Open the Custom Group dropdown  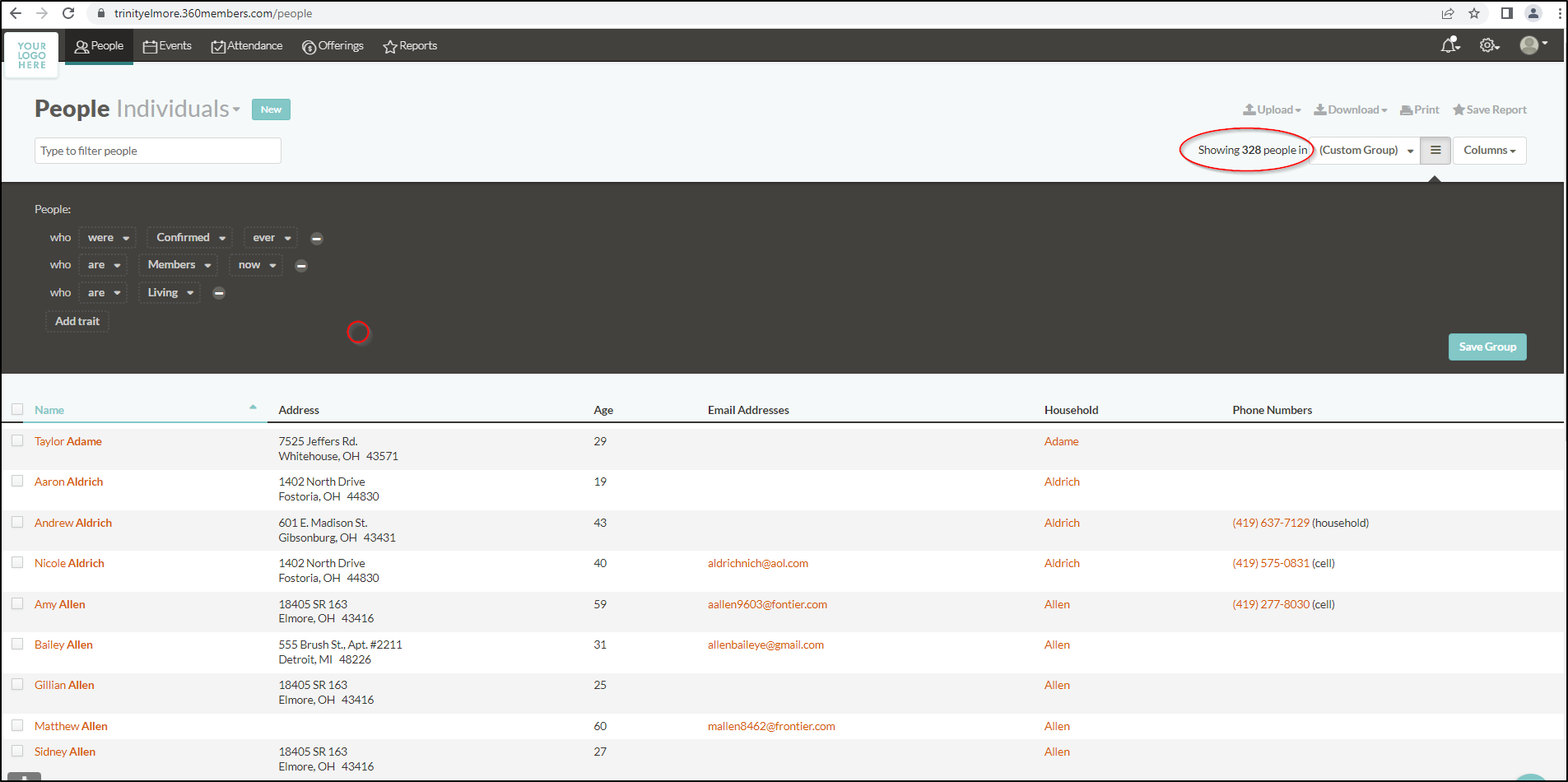pyautogui.click(x=1366, y=150)
